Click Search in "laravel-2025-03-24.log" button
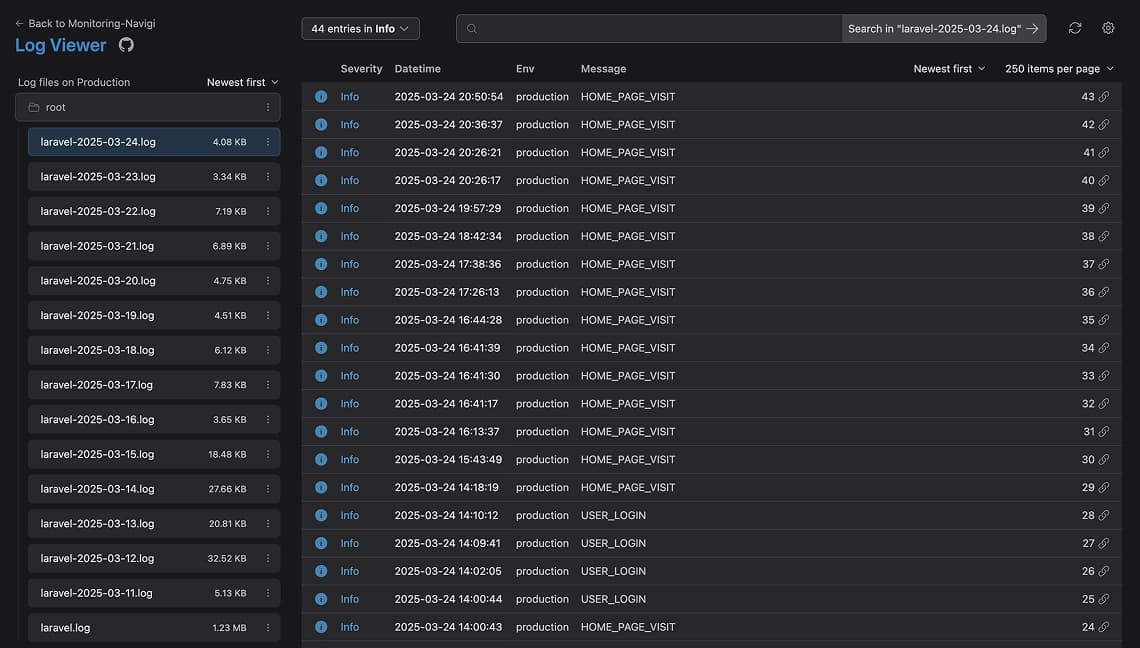The height and width of the screenshot is (648, 1140). [x=944, y=29]
